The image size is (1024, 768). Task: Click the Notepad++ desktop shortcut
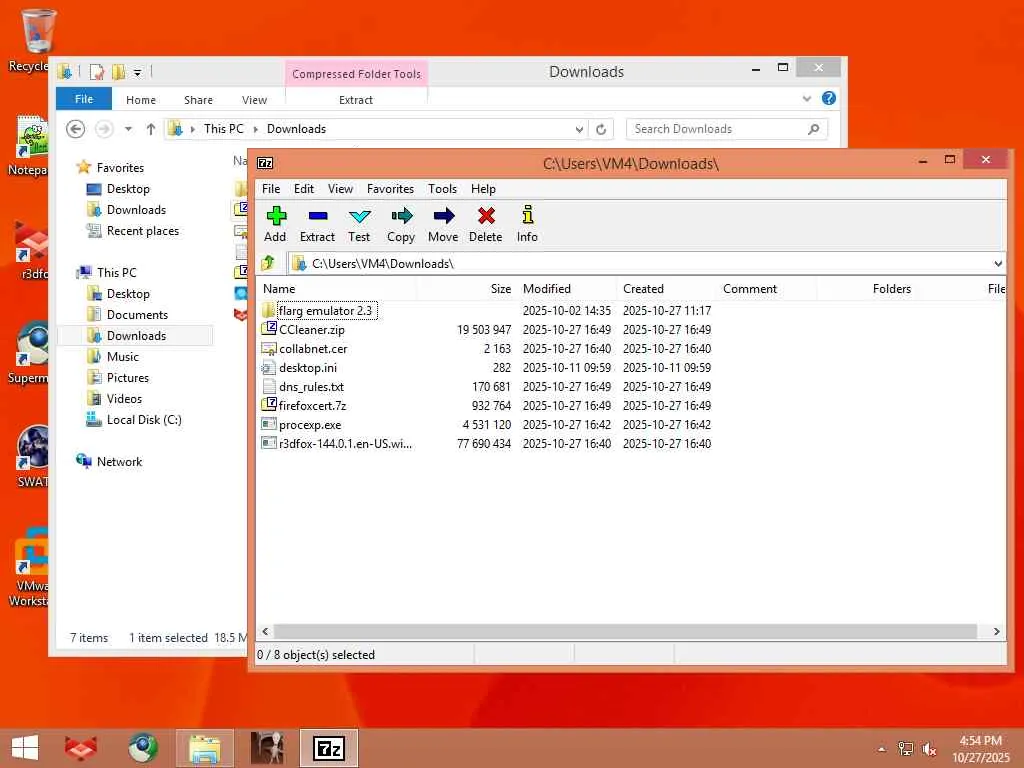[31, 145]
